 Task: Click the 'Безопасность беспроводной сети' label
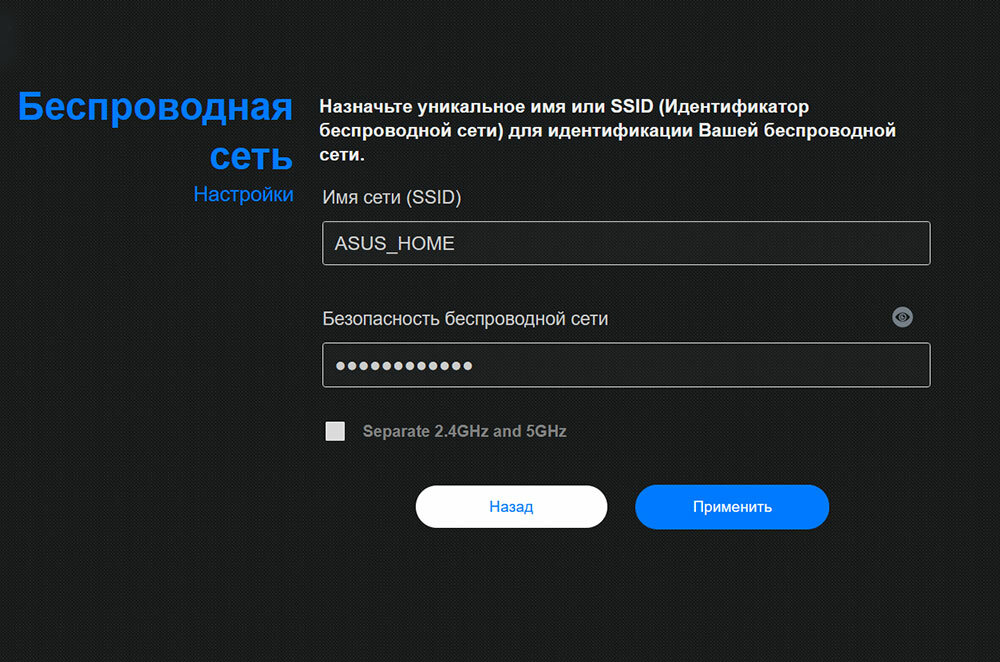(465, 319)
